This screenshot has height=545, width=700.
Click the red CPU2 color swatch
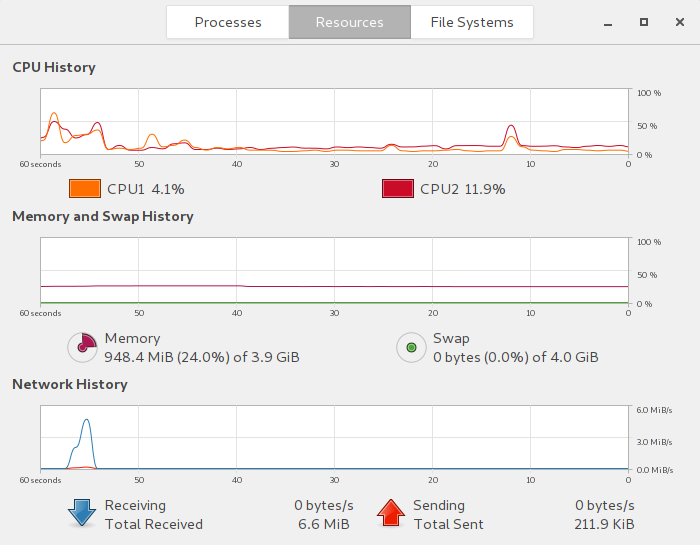point(398,189)
